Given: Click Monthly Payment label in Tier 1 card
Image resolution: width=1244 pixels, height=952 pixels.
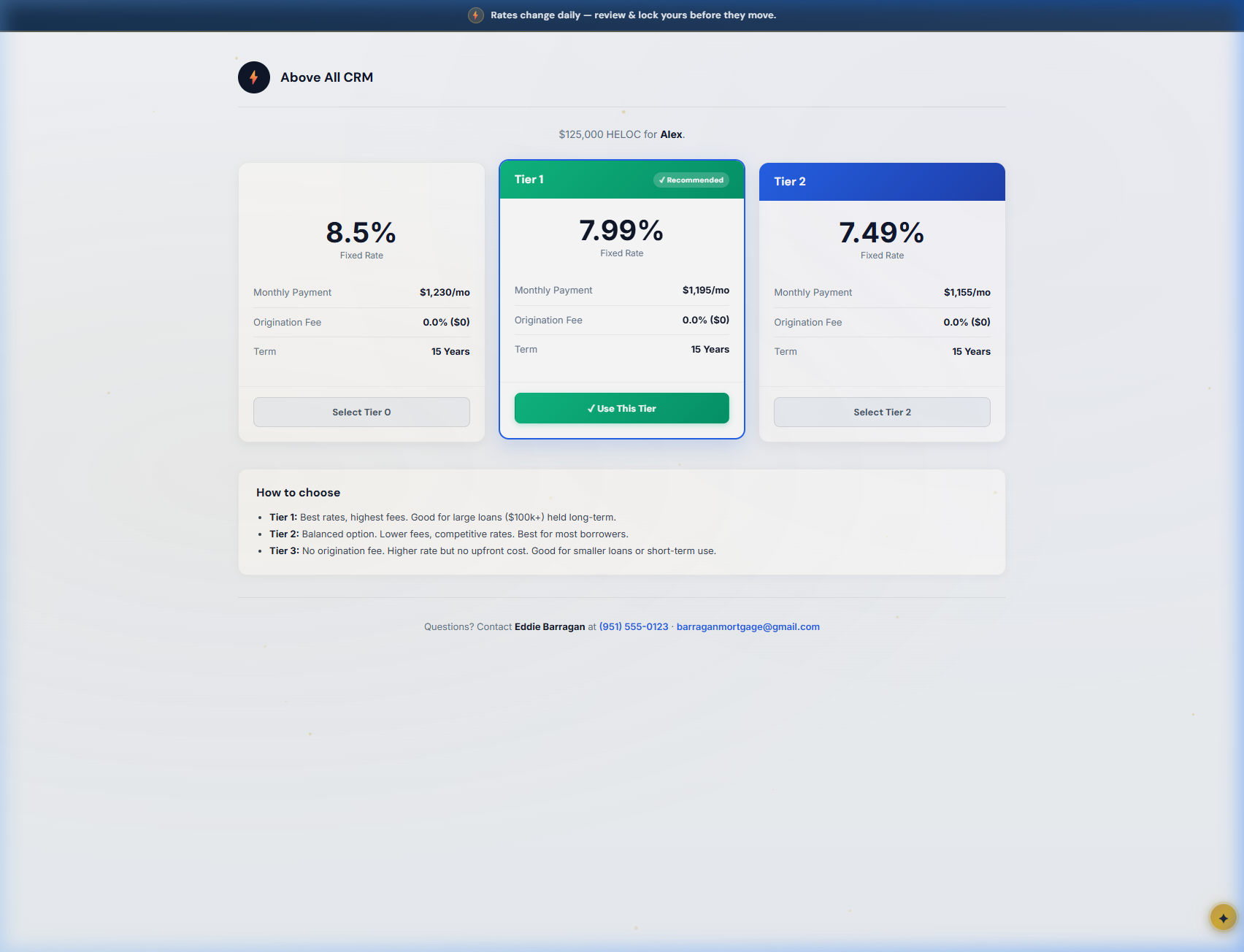Looking at the screenshot, I should pyautogui.click(x=553, y=290).
